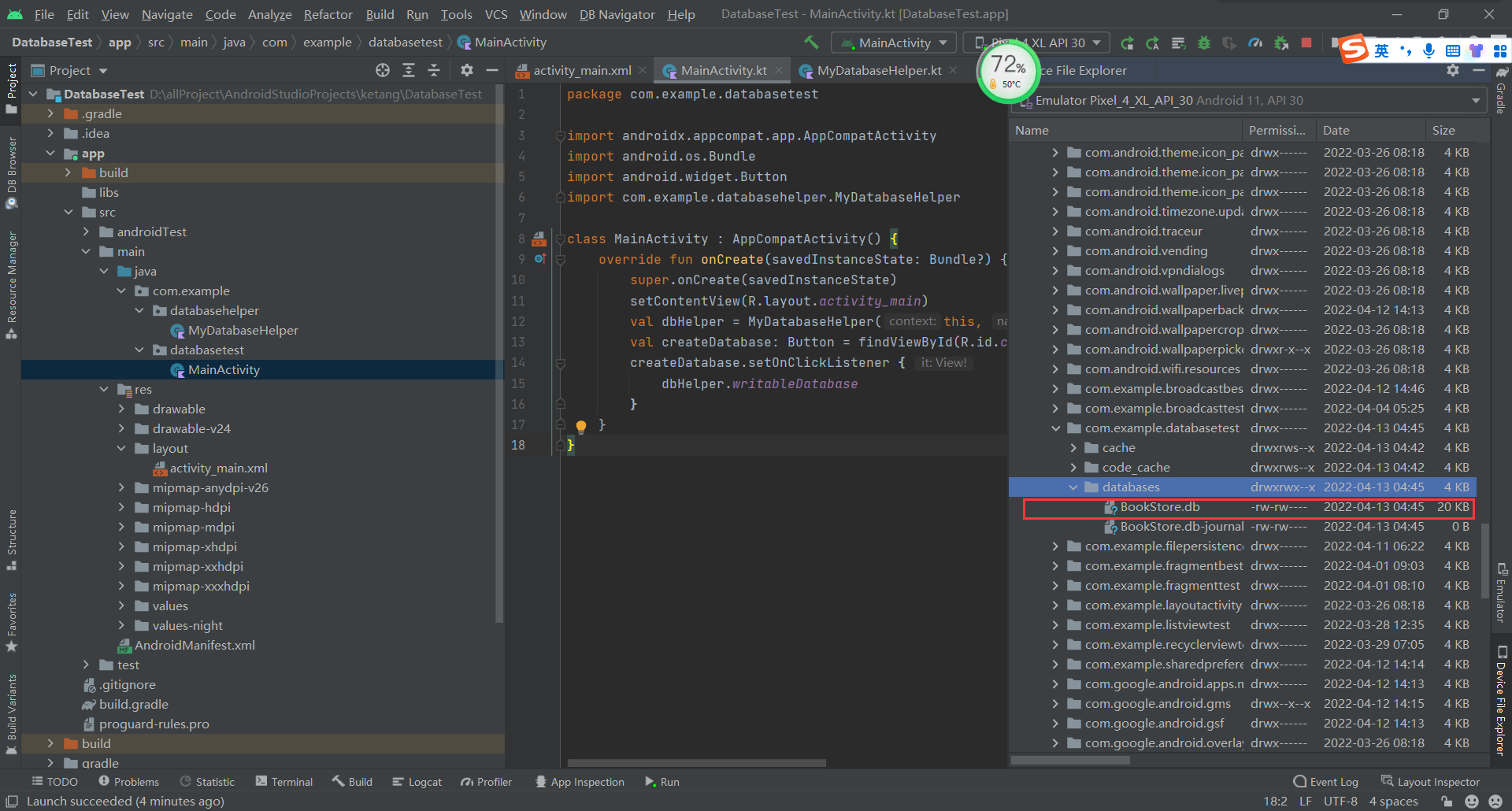Screen dimensions: 1512x811
Task: Open Project panel gear options
Action: 467,70
